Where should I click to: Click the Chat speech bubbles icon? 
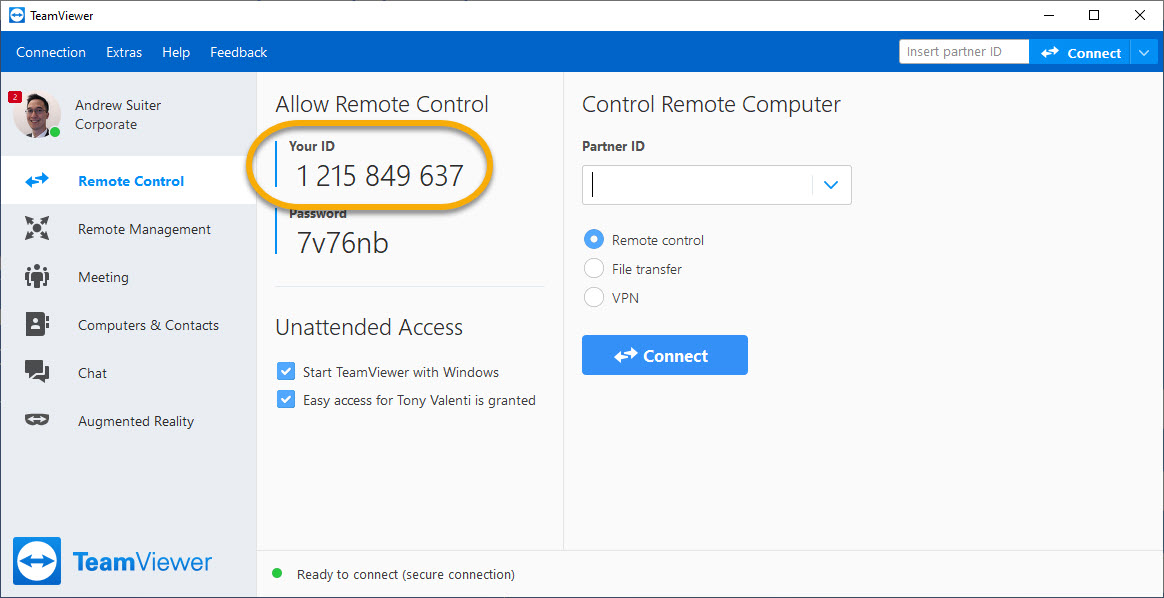click(x=36, y=372)
